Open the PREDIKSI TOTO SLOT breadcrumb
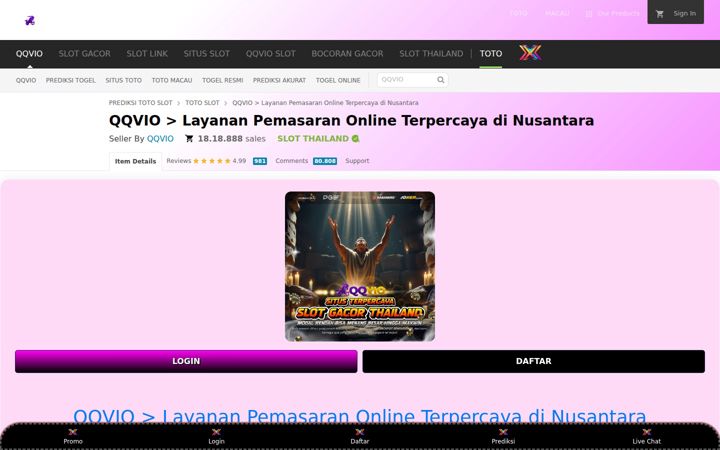The height and width of the screenshot is (450, 720). [x=141, y=103]
